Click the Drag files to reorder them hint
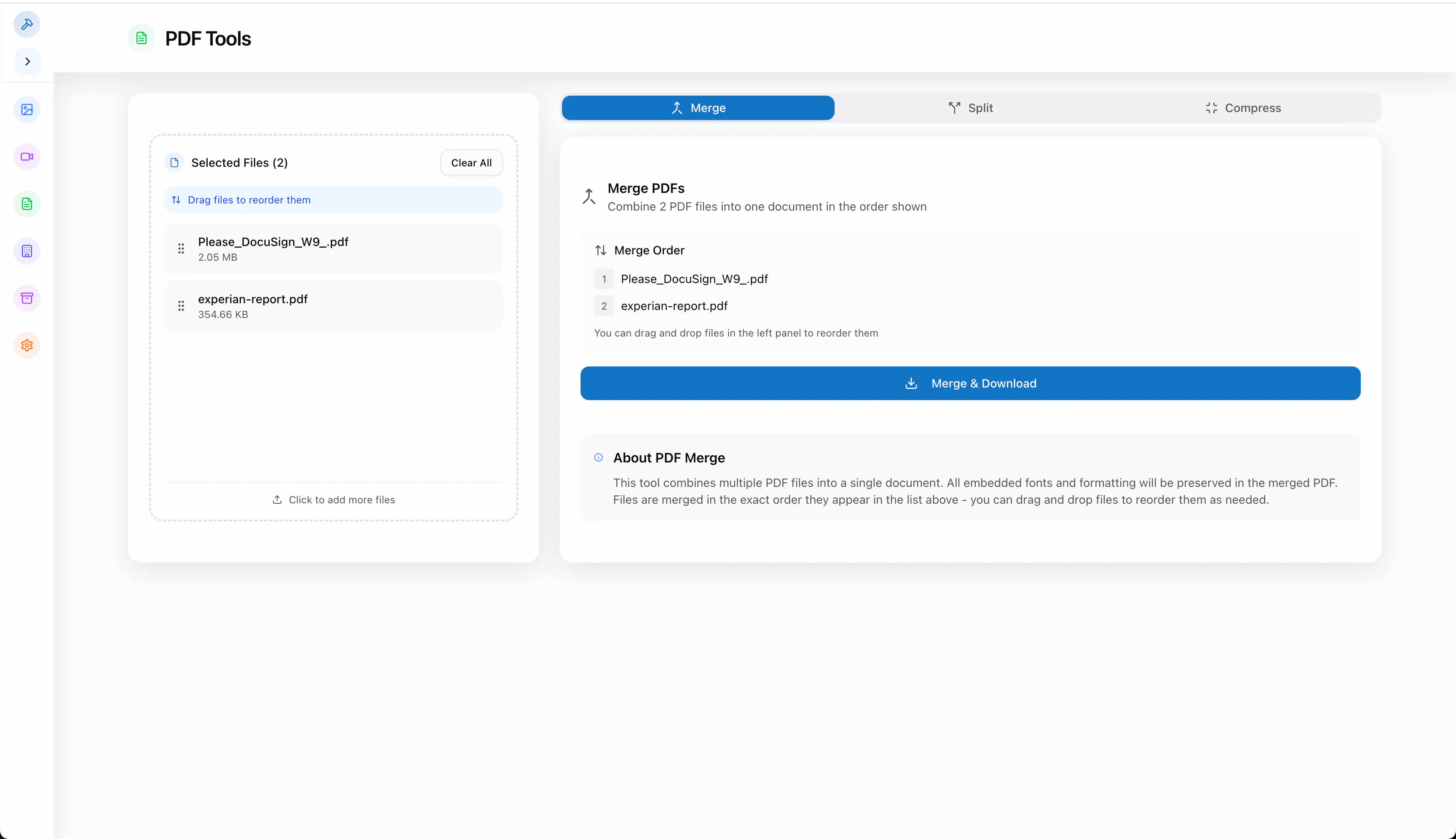This screenshot has width=1456, height=839. point(334,200)
